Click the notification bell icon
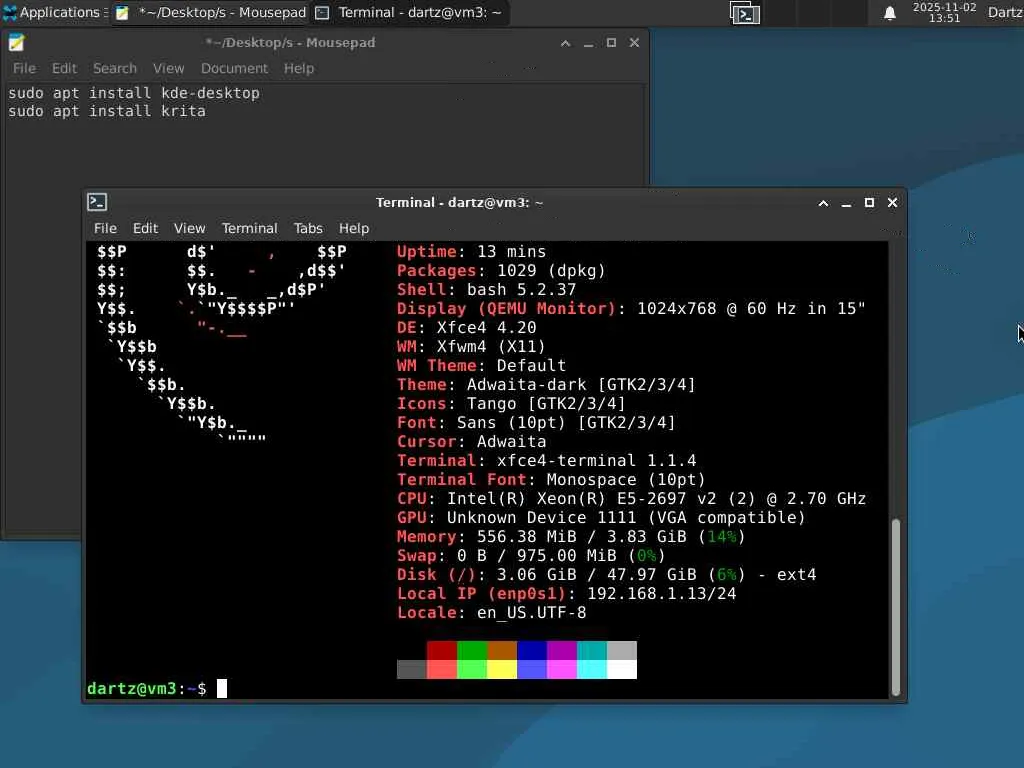Viewport: 1024px width, 768px height. click(889, 13)
